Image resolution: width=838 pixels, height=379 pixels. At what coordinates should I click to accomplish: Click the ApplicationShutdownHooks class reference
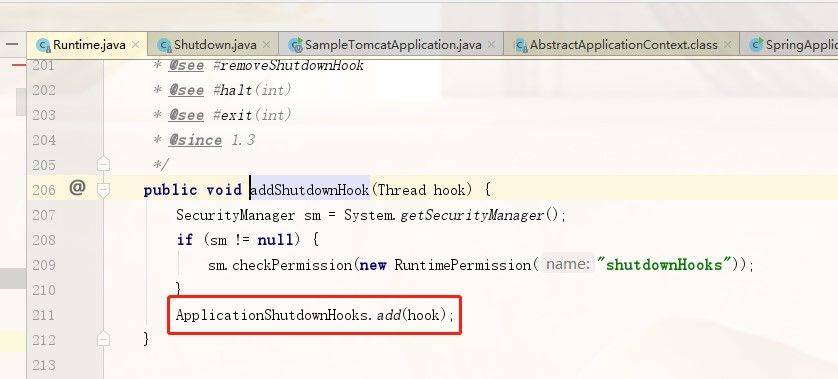pyautogui.click(x=272, y=315)
